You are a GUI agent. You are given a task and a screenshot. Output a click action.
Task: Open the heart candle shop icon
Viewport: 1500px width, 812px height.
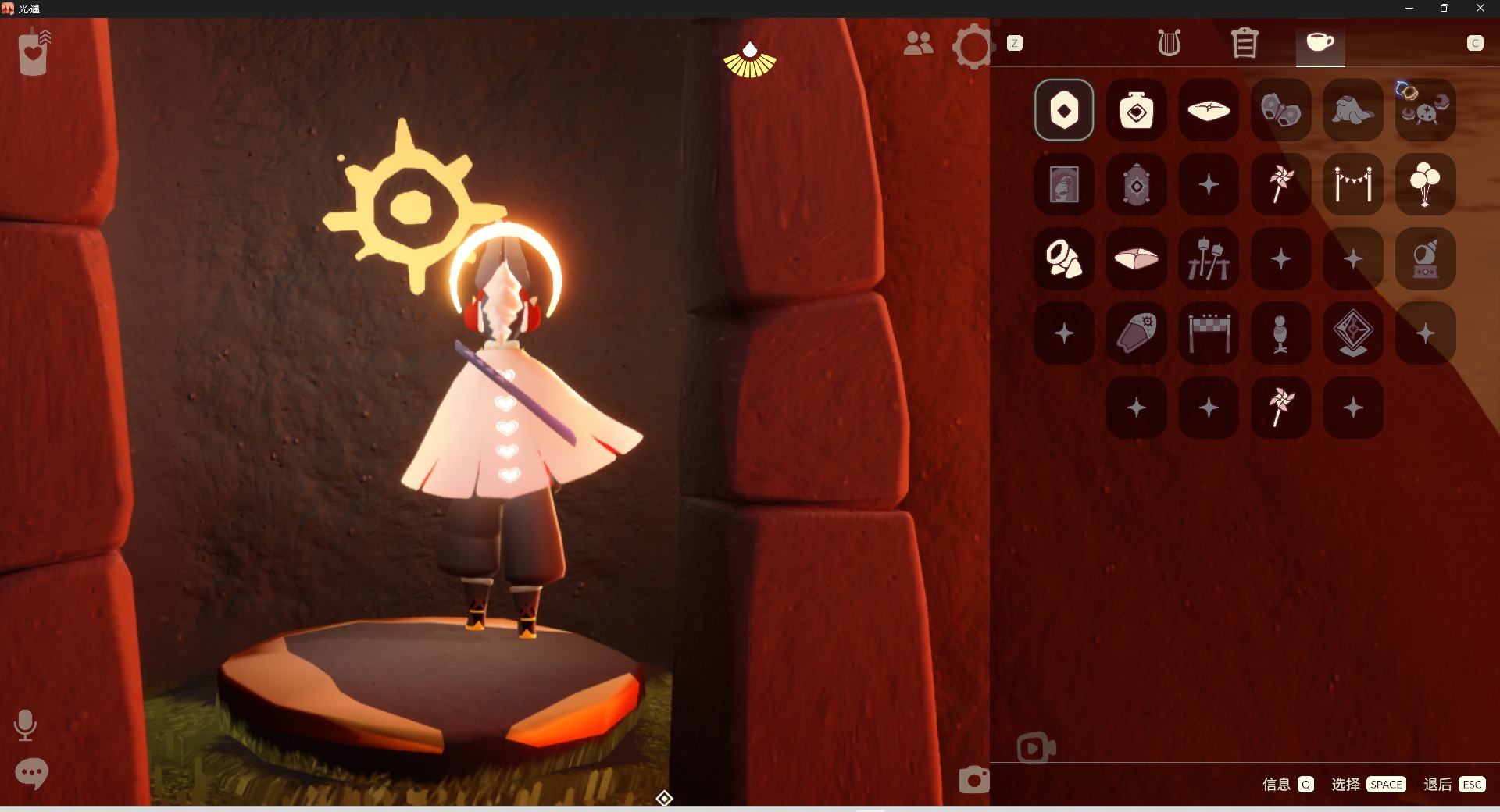[34, 52]
